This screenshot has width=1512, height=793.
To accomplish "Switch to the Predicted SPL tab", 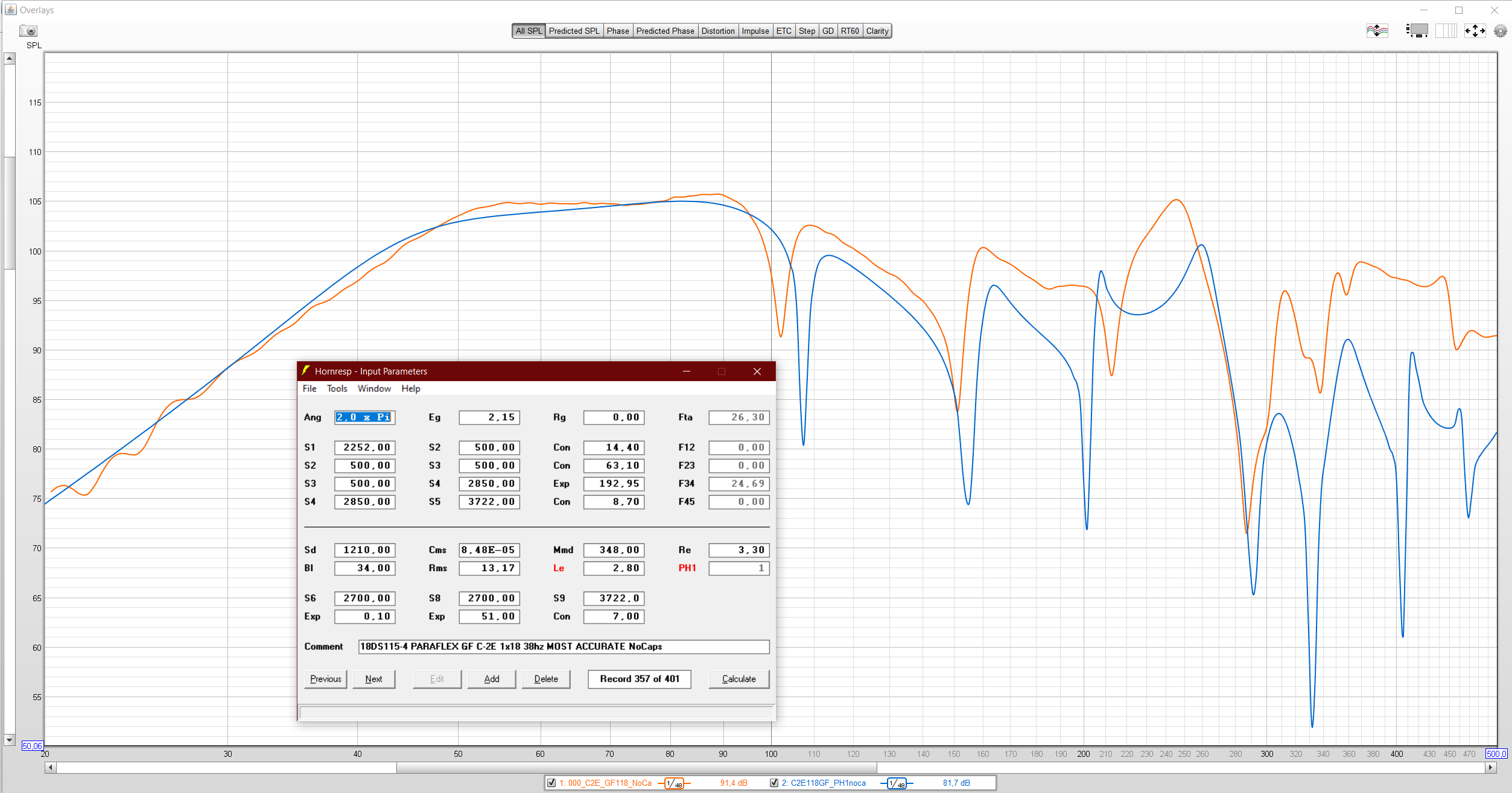I will [574, 31].
